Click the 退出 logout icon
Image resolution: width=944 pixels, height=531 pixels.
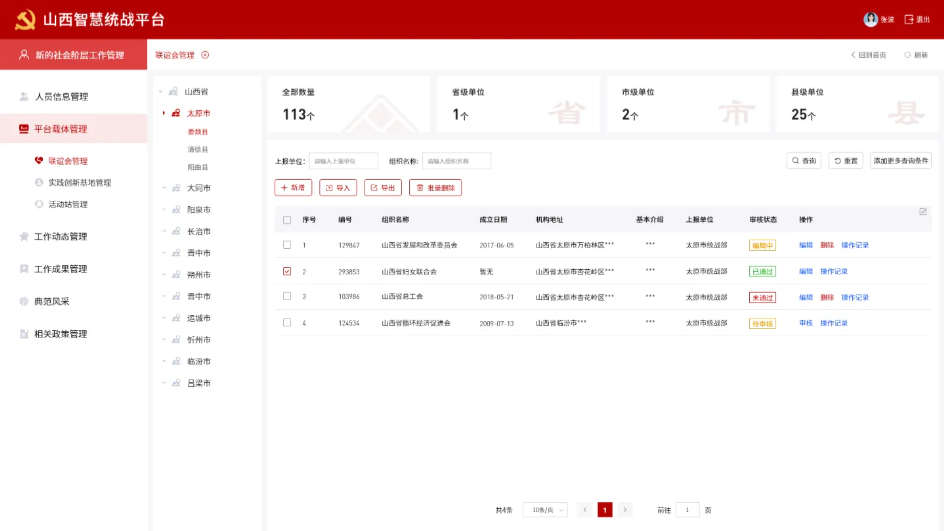(x=909, y=19)
